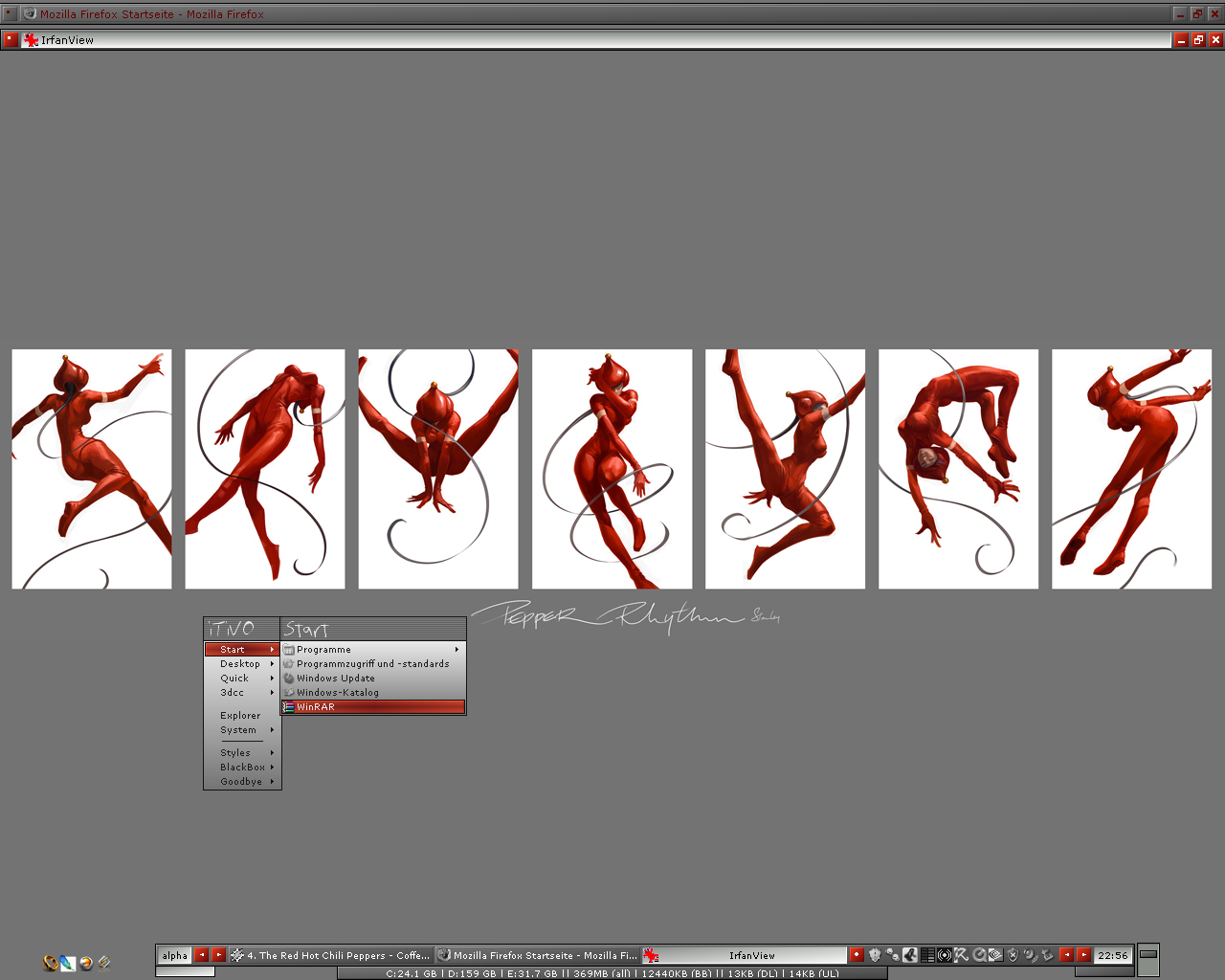This screenshot has height=980, width=1225.
Task: Select Start in the iTNO menu
Action: tap(242, 649)
